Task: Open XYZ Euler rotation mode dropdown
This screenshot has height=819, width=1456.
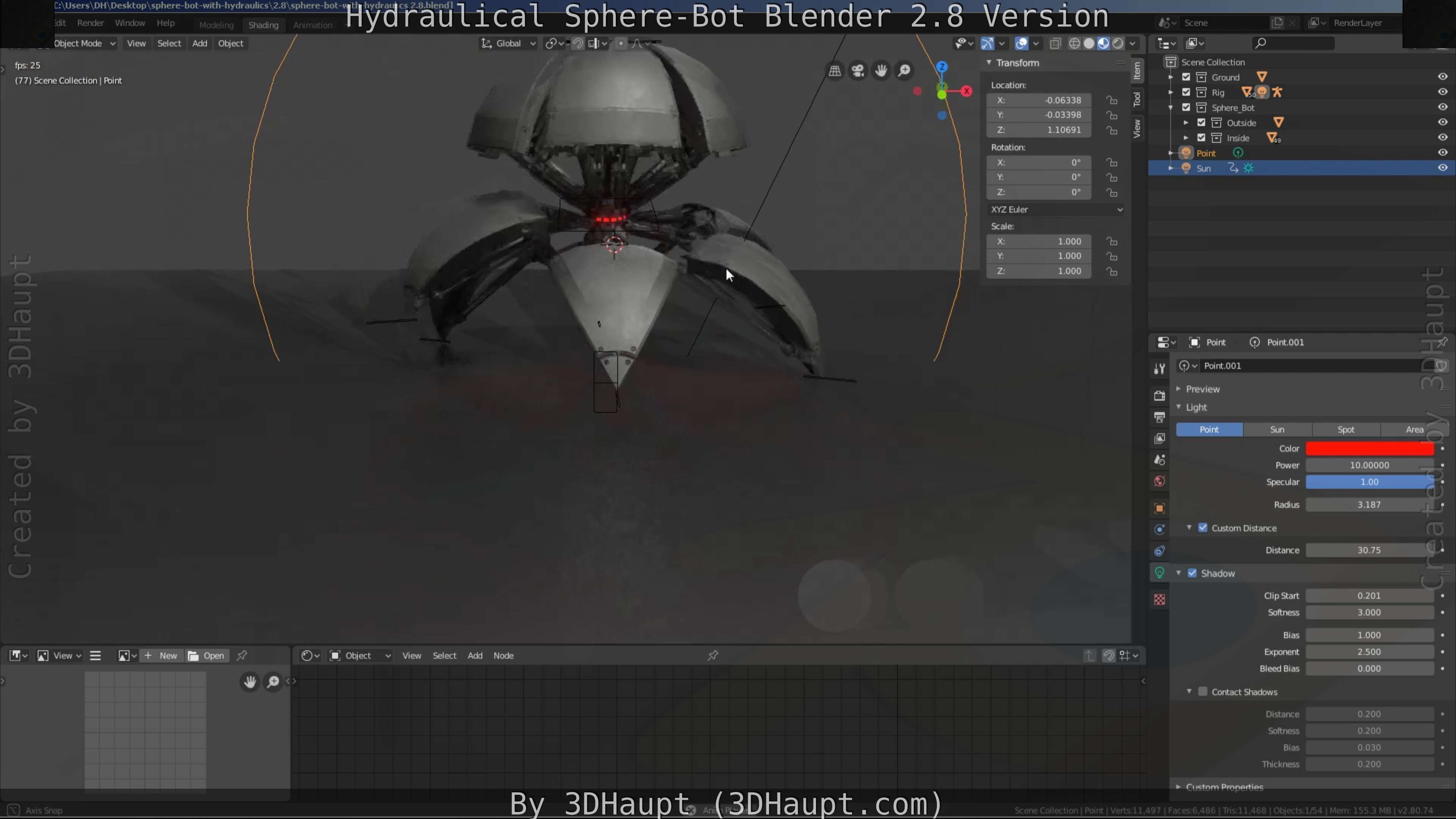Action: pyautogui.click(x=1055, y=209)
